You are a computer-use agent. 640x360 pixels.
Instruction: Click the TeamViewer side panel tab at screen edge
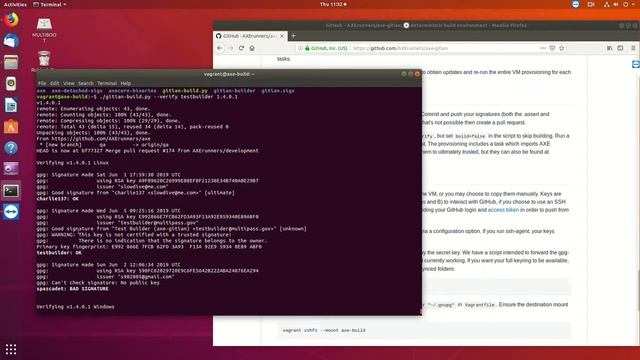pos(636,64)
